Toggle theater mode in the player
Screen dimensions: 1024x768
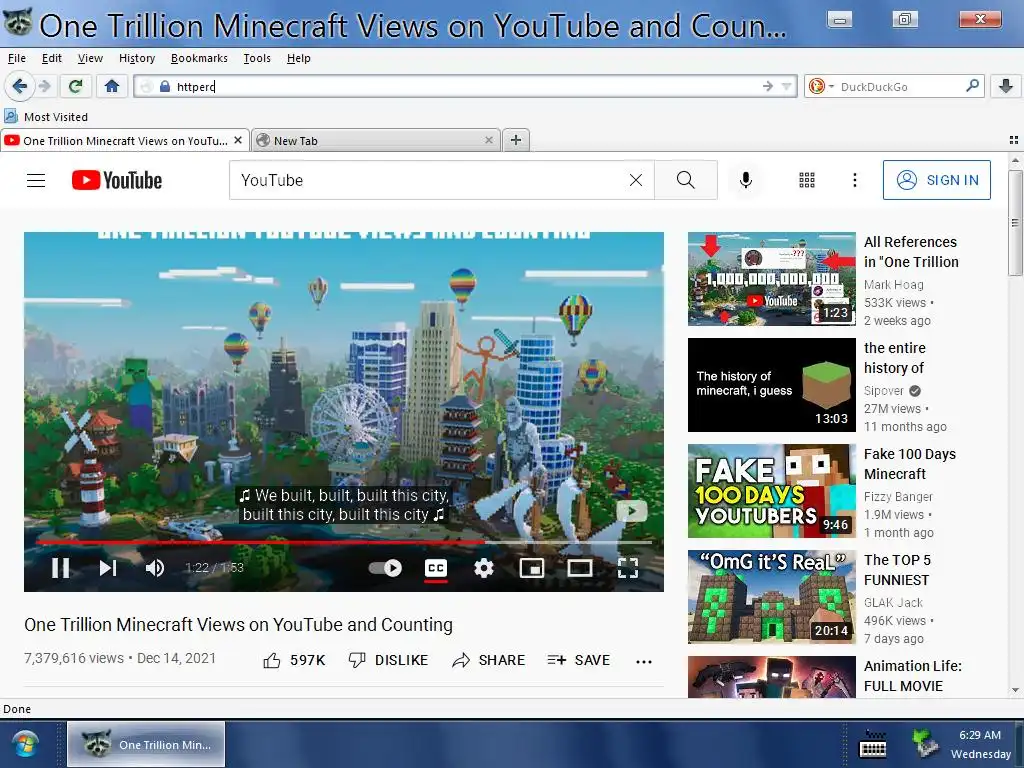580,568
